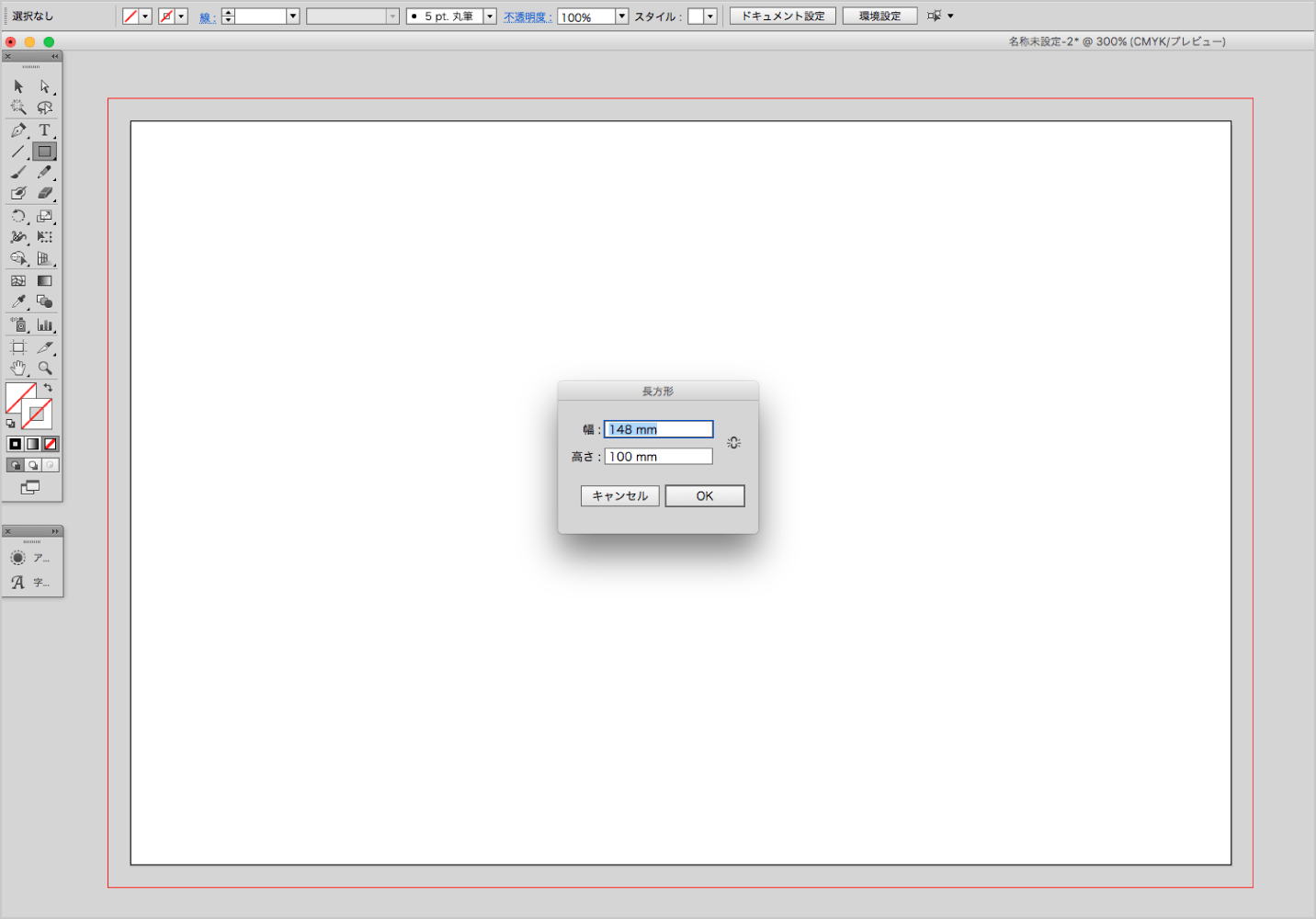Select the Pen tool
This screenshot has width=1316, height=919.
18,130
